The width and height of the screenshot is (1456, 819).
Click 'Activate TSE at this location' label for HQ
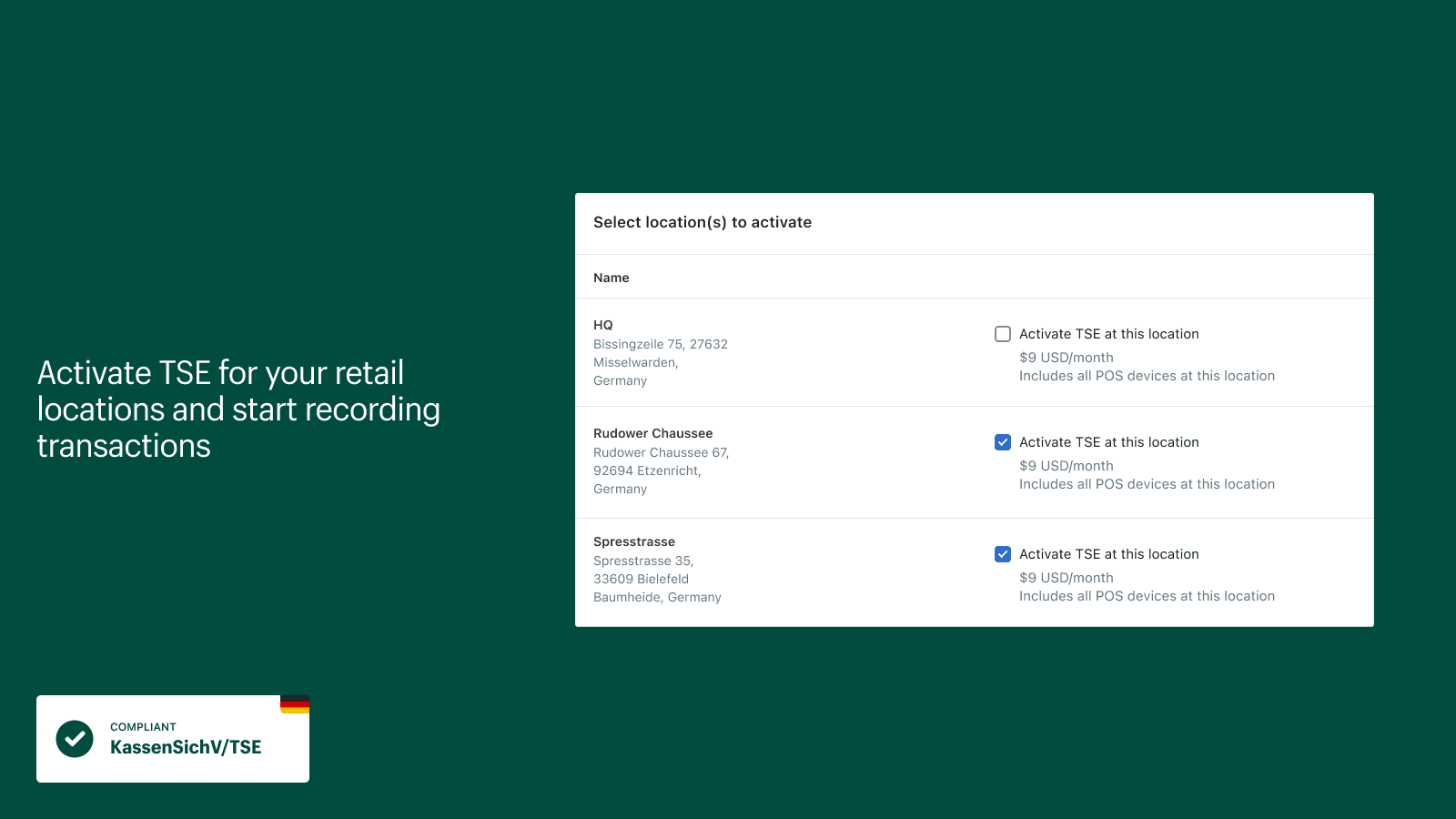point(1108,334)
